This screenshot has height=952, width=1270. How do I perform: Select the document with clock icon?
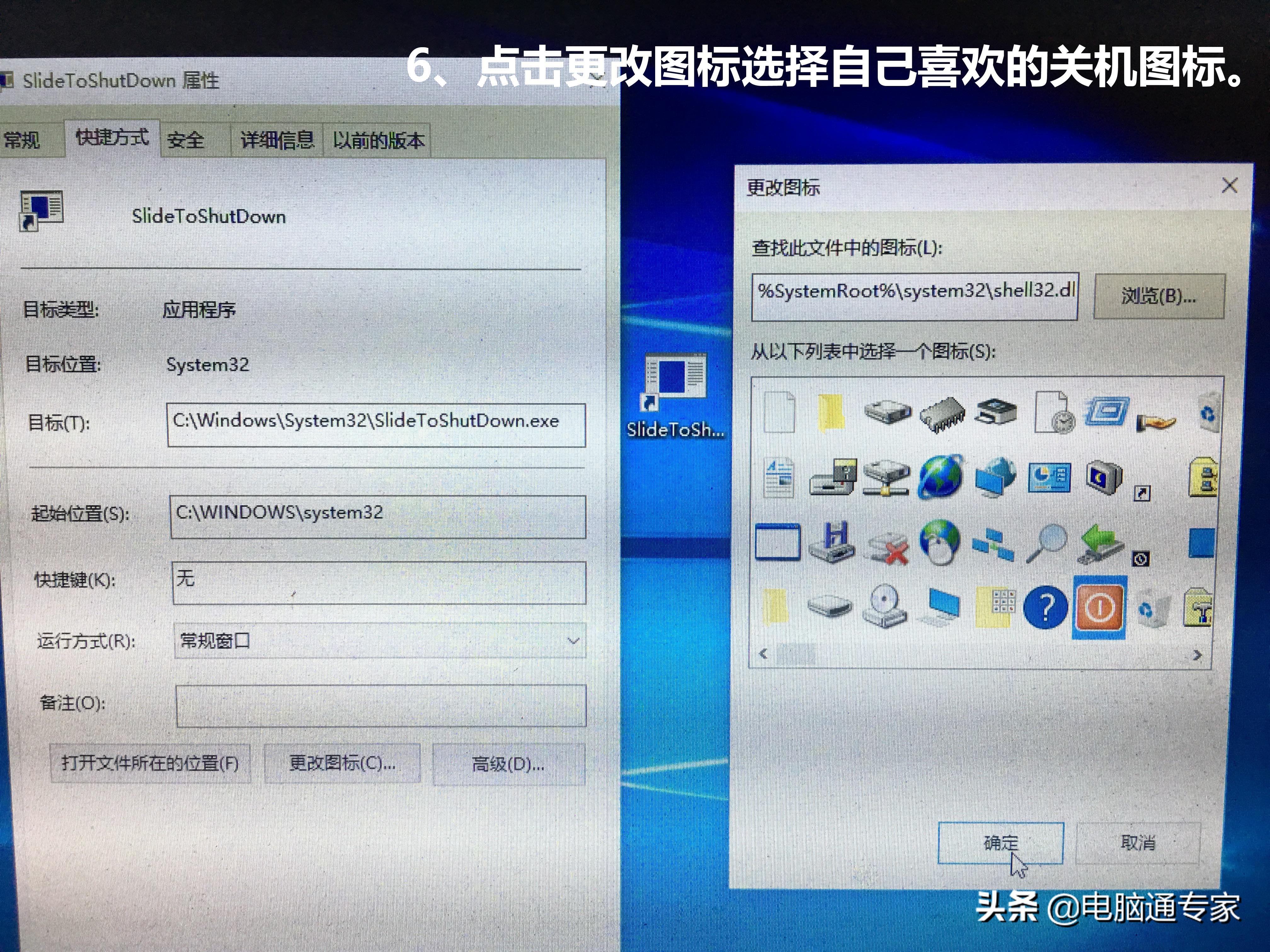click(1054, 412)
